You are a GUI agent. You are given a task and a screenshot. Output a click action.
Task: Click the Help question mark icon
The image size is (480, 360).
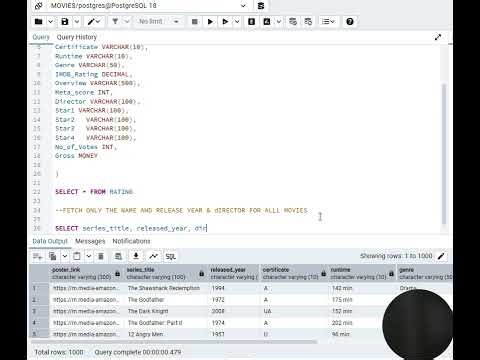[350, 22]
